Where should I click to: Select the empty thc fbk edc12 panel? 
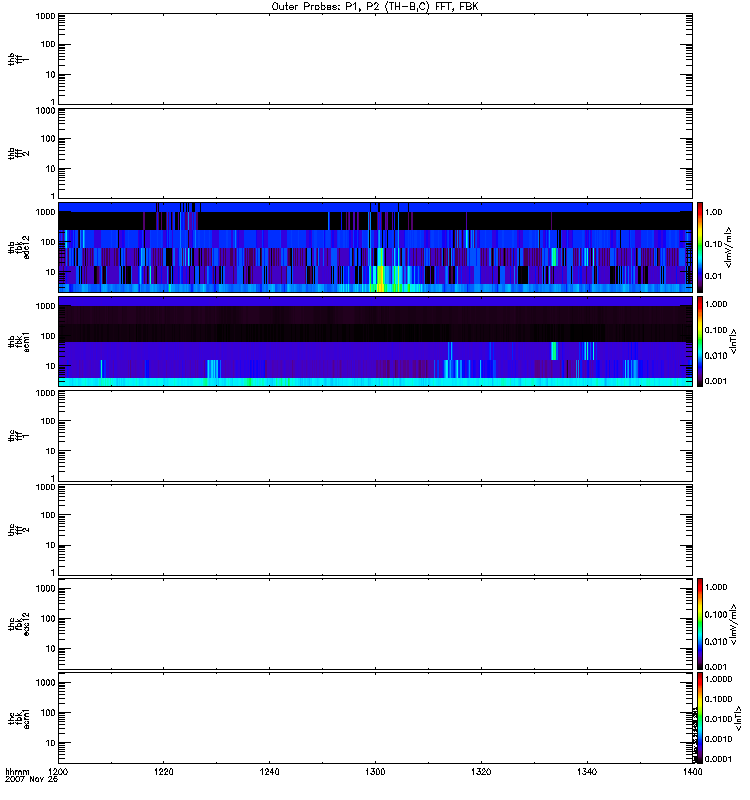tap(374, 624)
